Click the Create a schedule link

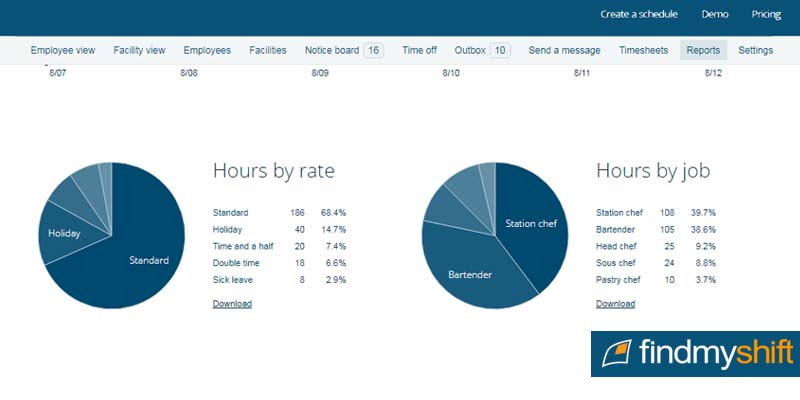pyautogui.click(x=639, y=14)
